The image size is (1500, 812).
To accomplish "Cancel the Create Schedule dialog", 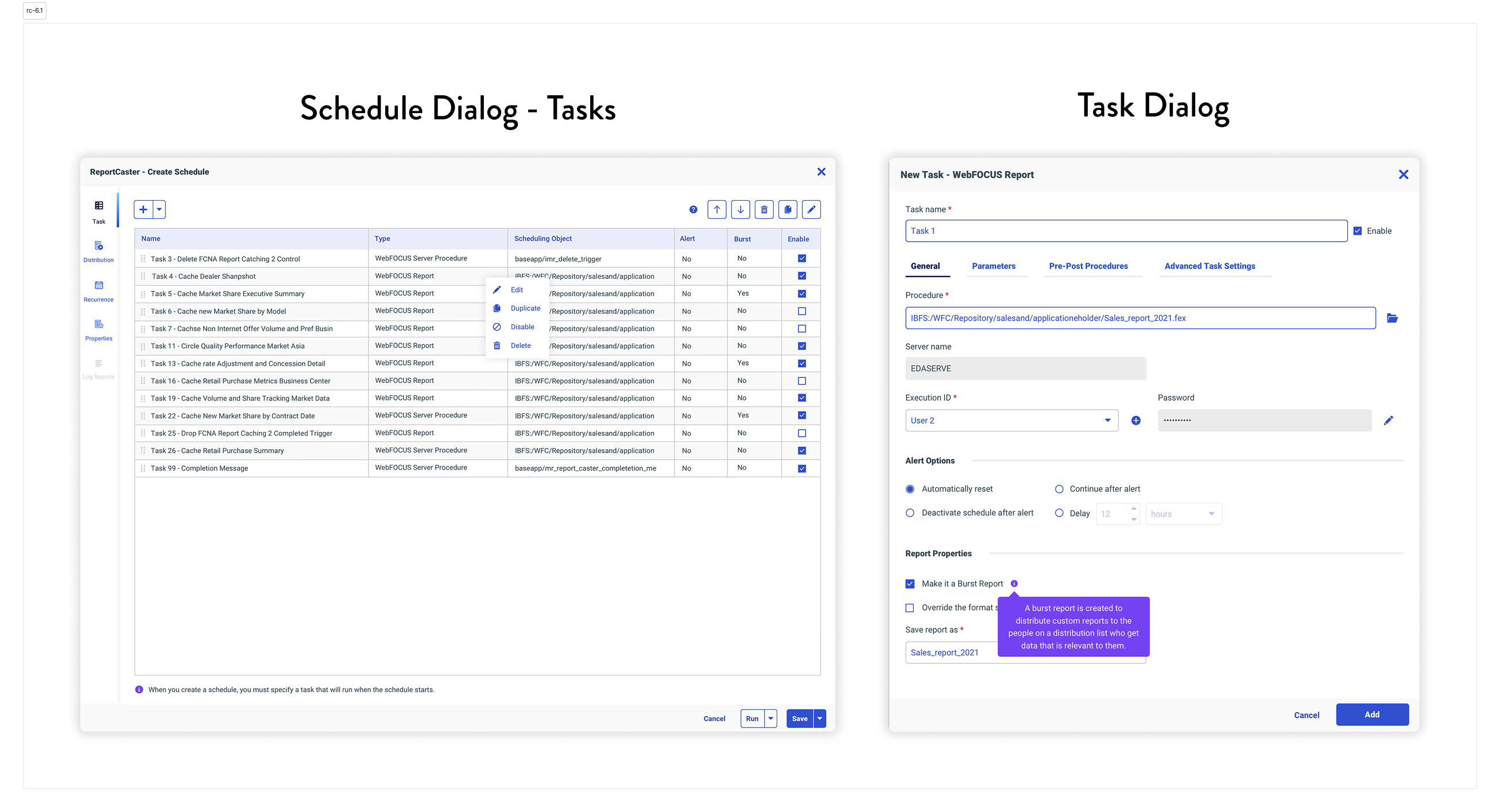I will click(714, 718).
